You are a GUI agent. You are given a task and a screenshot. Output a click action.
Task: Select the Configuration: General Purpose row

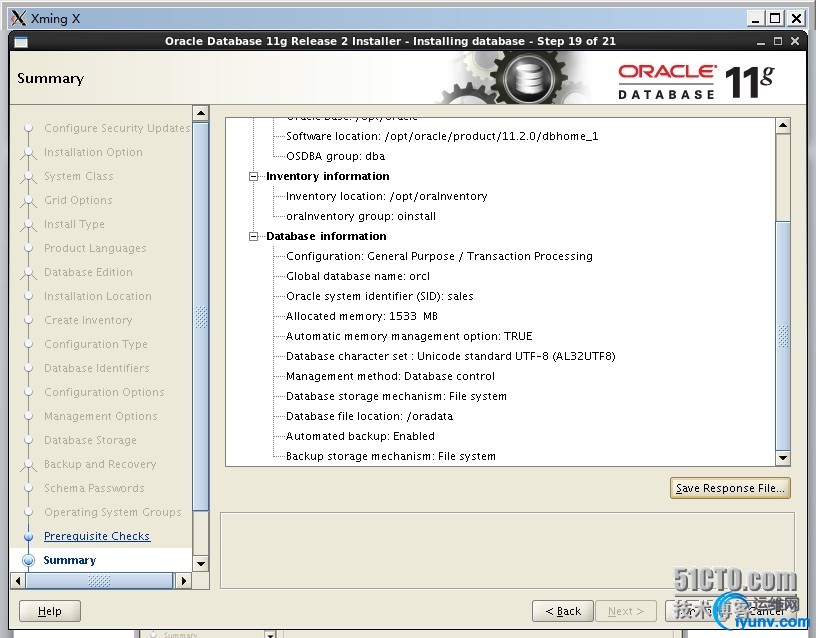pos(439,256)
